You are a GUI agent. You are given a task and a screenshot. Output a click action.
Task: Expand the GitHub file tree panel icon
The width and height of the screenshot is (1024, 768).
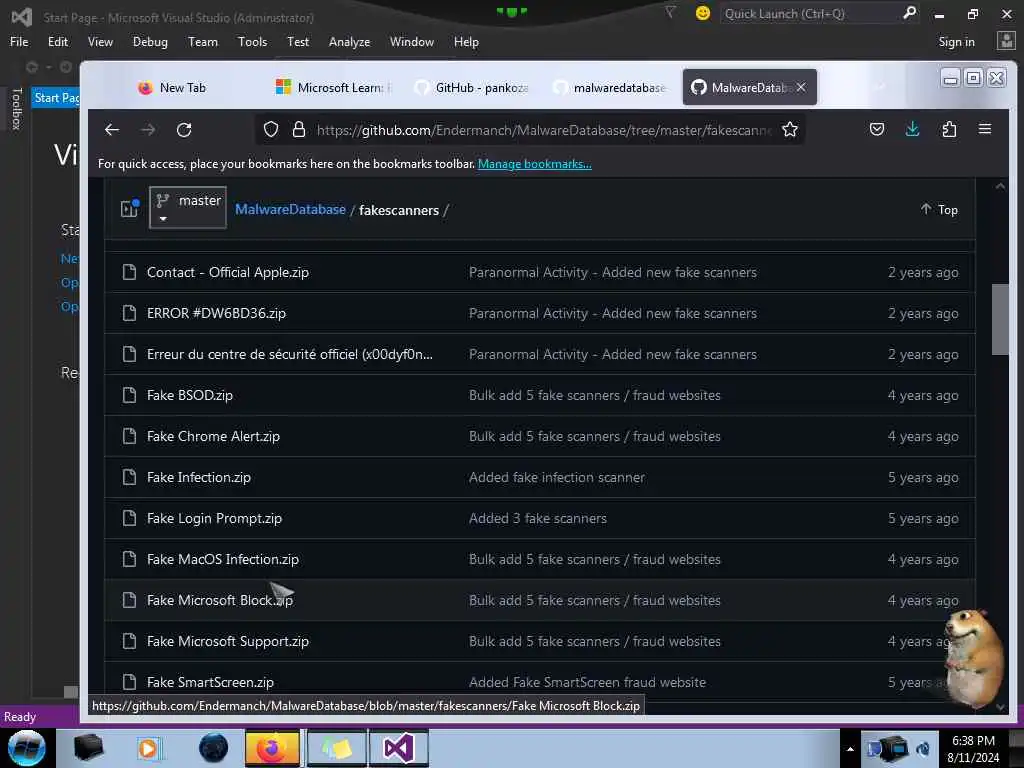(129, 208)
